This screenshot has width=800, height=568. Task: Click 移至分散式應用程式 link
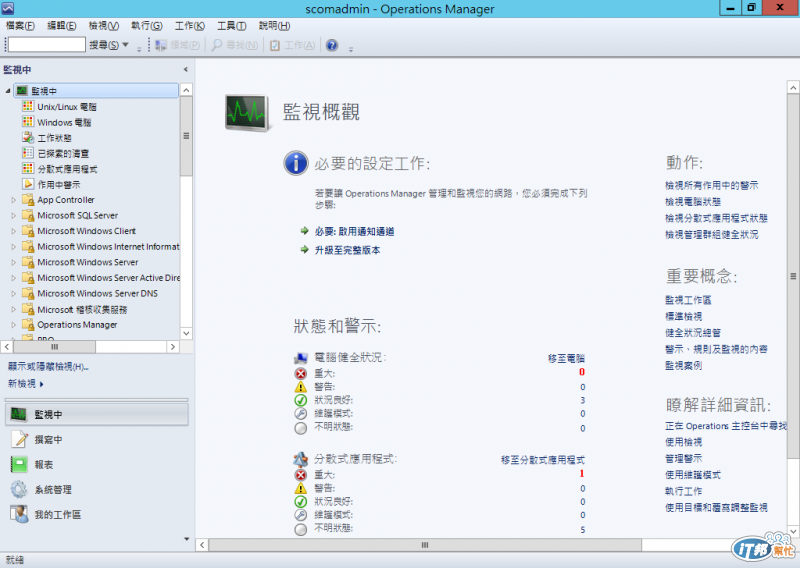(543, 460)
